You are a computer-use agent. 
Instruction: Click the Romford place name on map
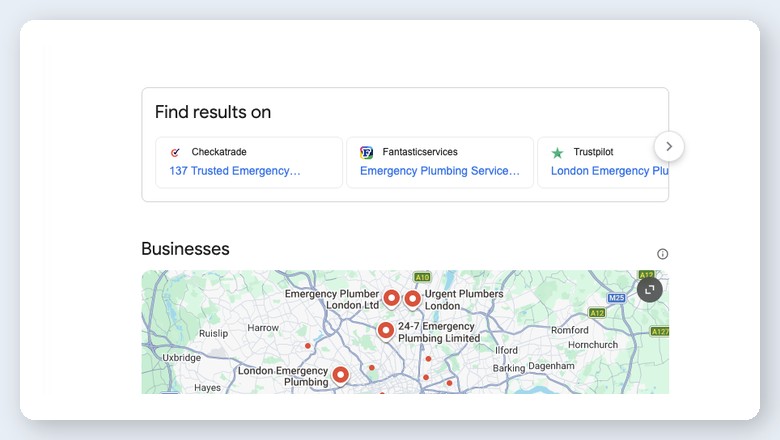click(570, 330)
